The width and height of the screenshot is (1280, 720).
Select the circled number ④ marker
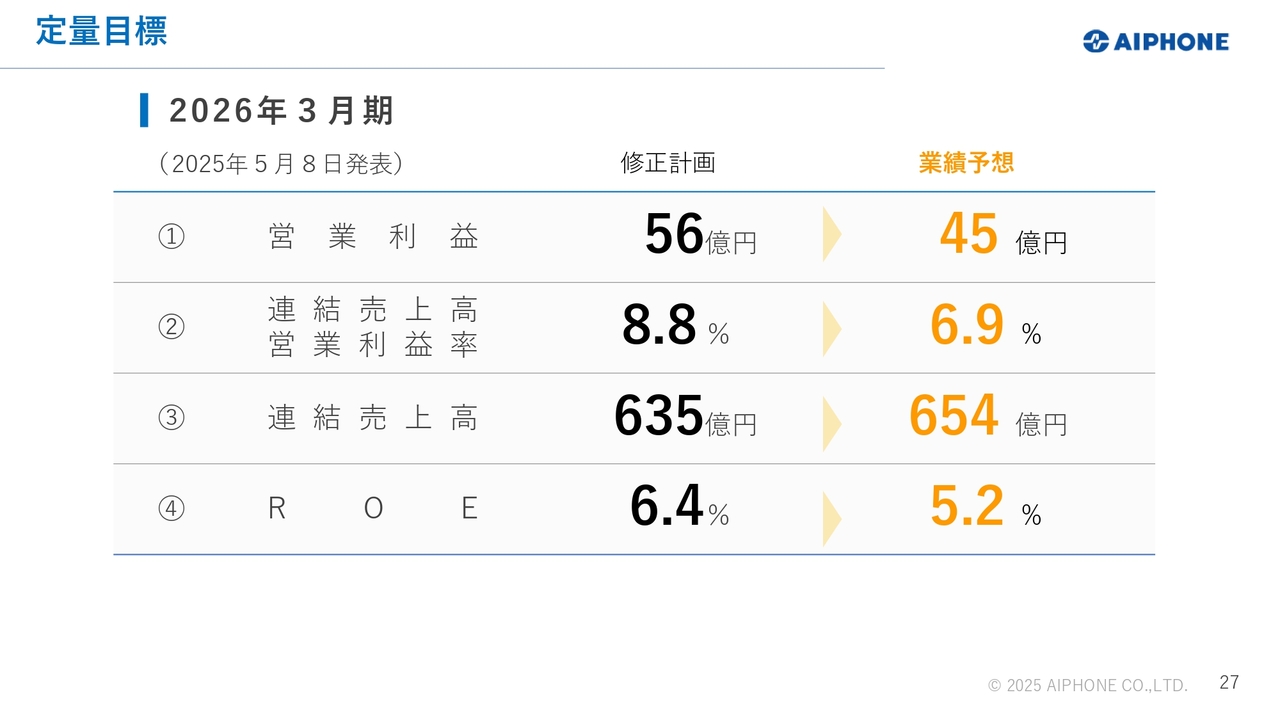[x=171, y=509]
